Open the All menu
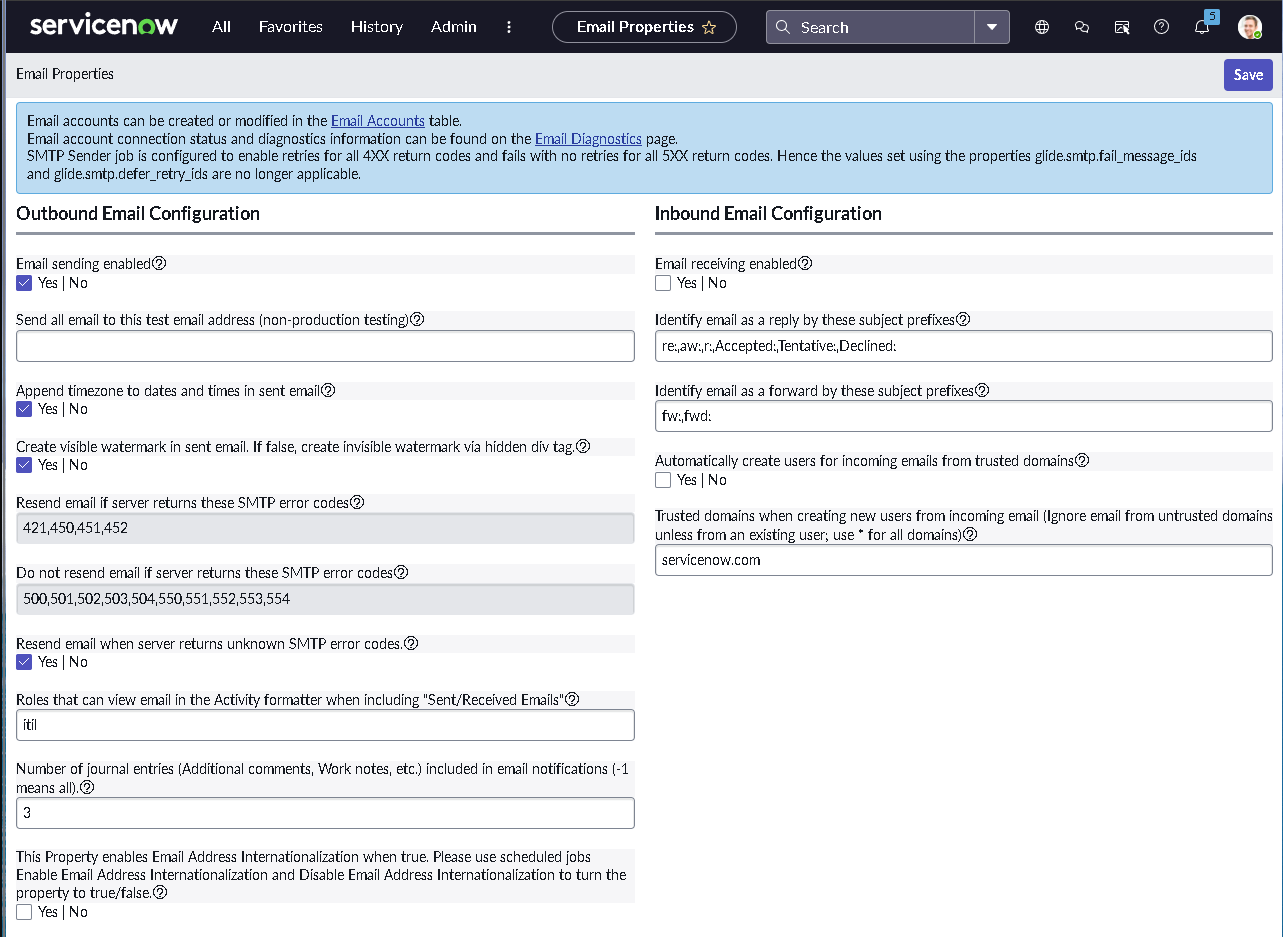The width and height of the screenshot is (1283, 937). [220, 27]
